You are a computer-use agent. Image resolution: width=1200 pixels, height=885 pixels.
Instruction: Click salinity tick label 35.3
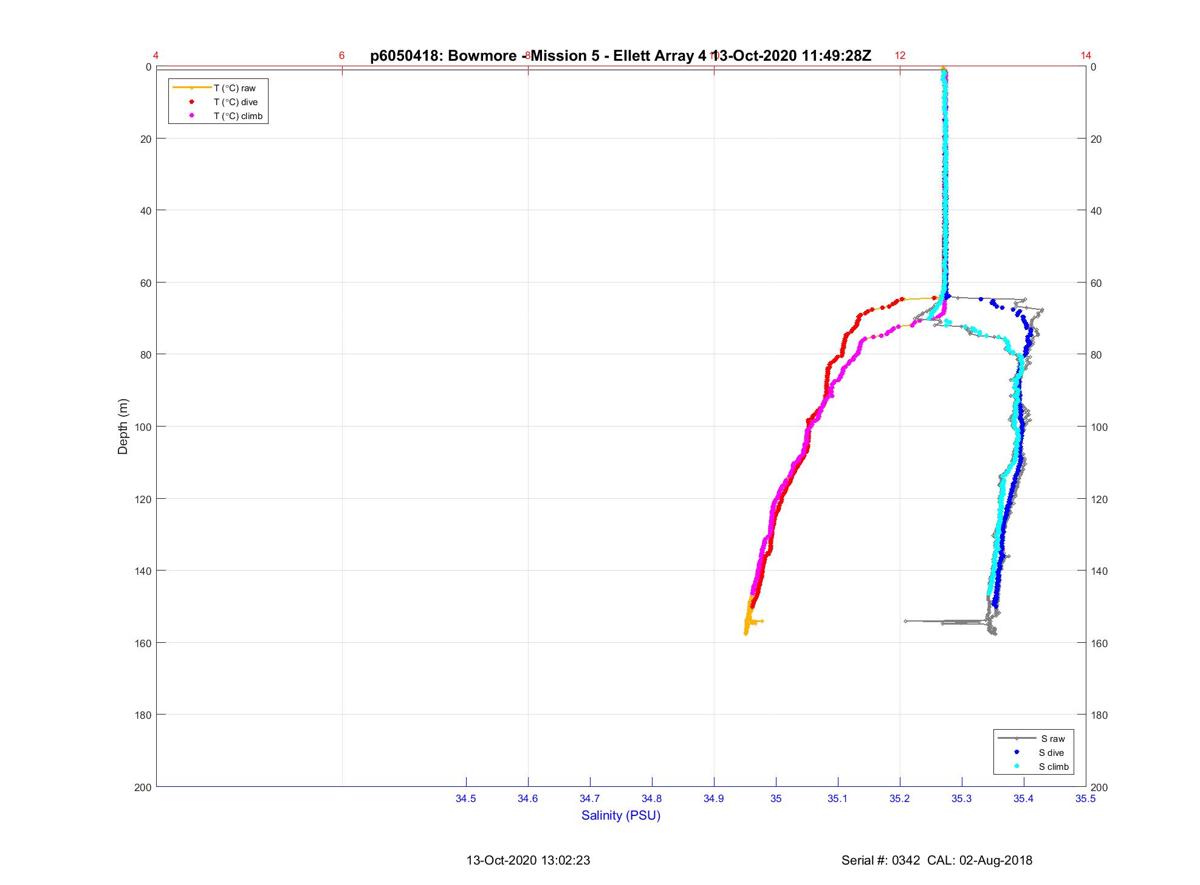[962, 798]
